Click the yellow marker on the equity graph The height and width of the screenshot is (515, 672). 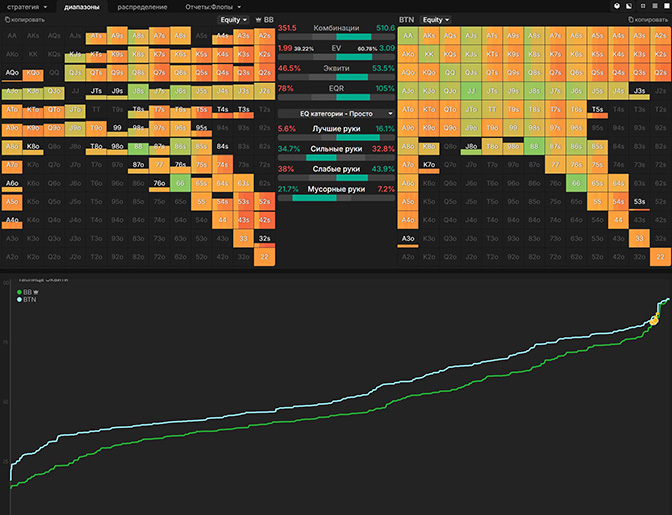click(655, 320)
